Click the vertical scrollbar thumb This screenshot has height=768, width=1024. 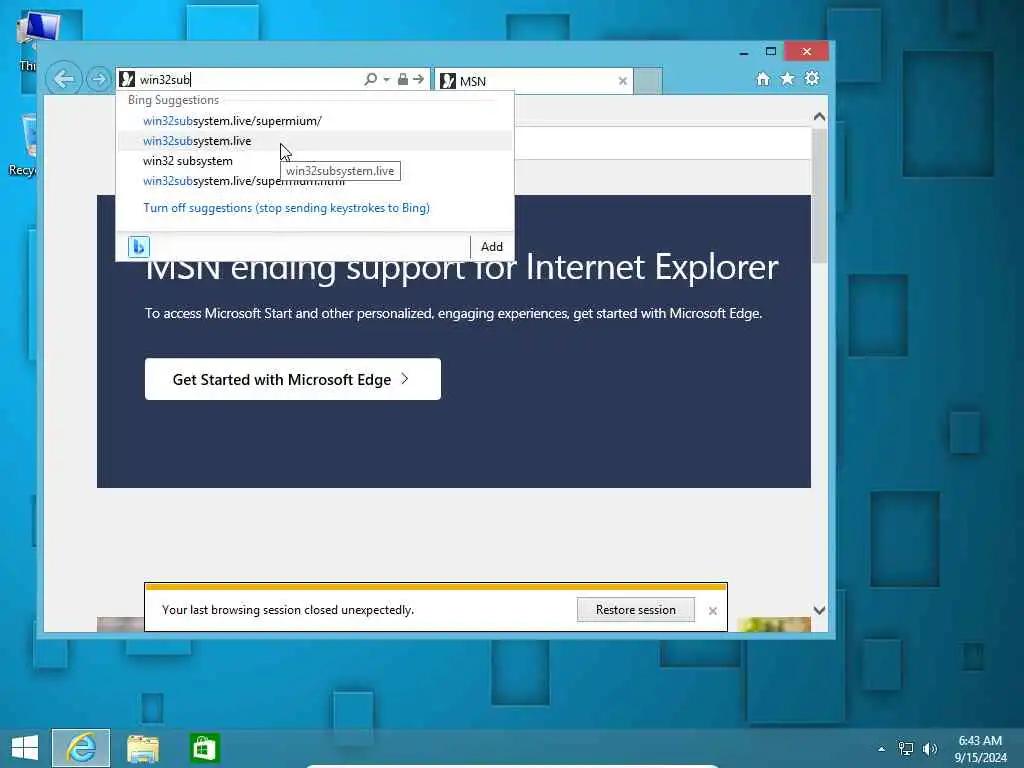(x=820, y=196)
